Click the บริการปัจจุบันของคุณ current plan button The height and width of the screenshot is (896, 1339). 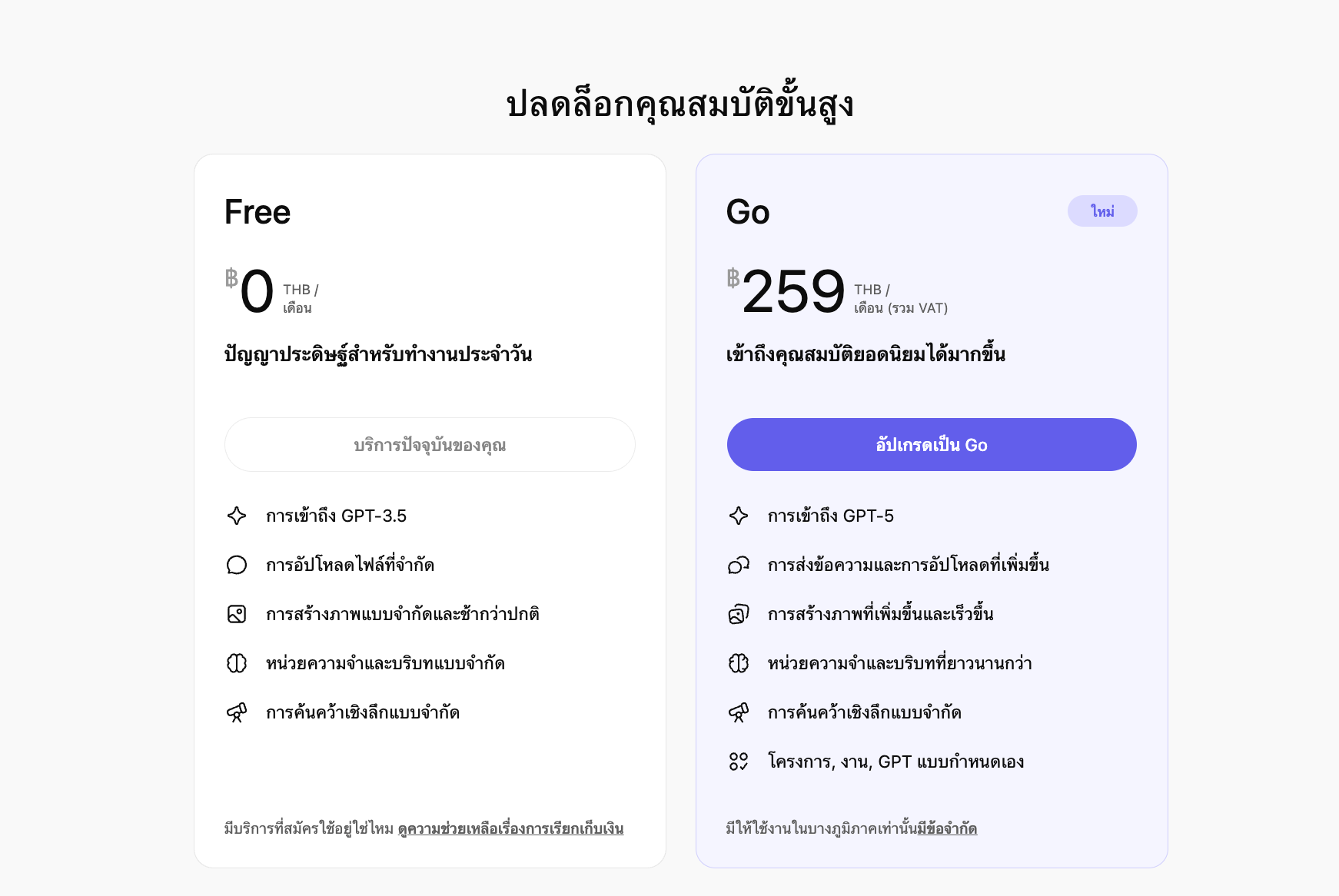430,445
